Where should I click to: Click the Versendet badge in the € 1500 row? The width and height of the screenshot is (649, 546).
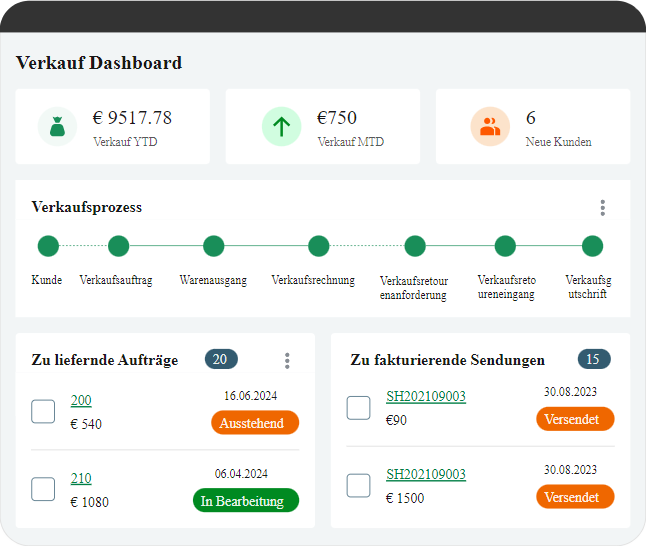(575, 497)
